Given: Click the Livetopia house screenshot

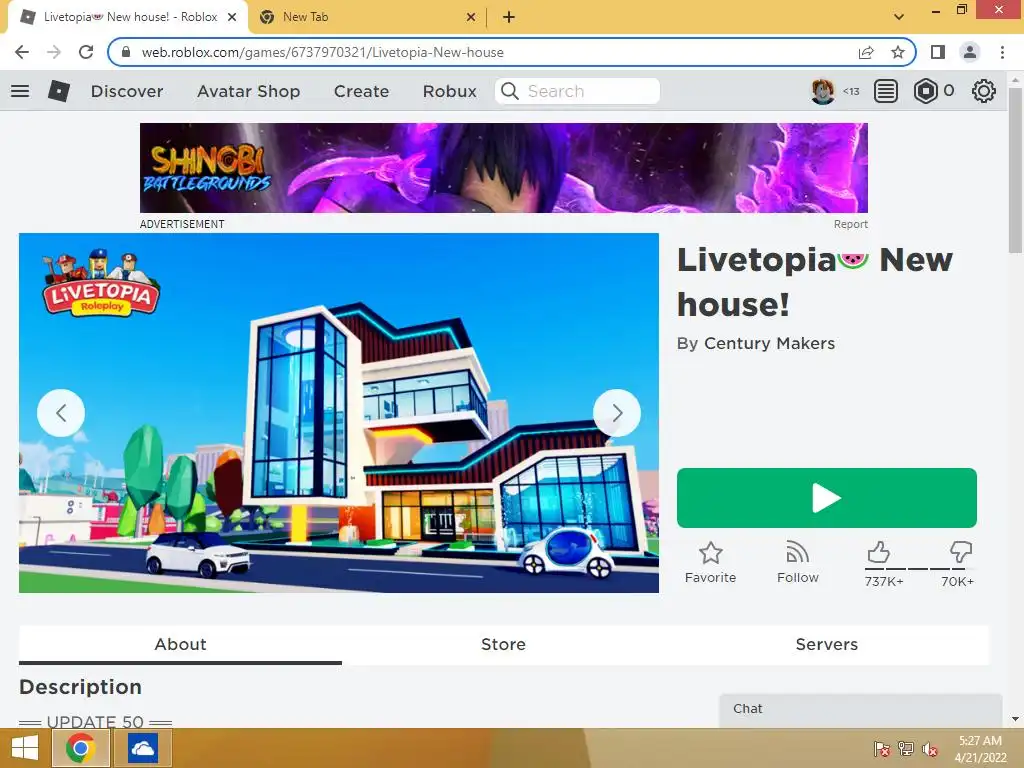Looking at the screenshot, I should pyautogui.click(x=339, y=413).
